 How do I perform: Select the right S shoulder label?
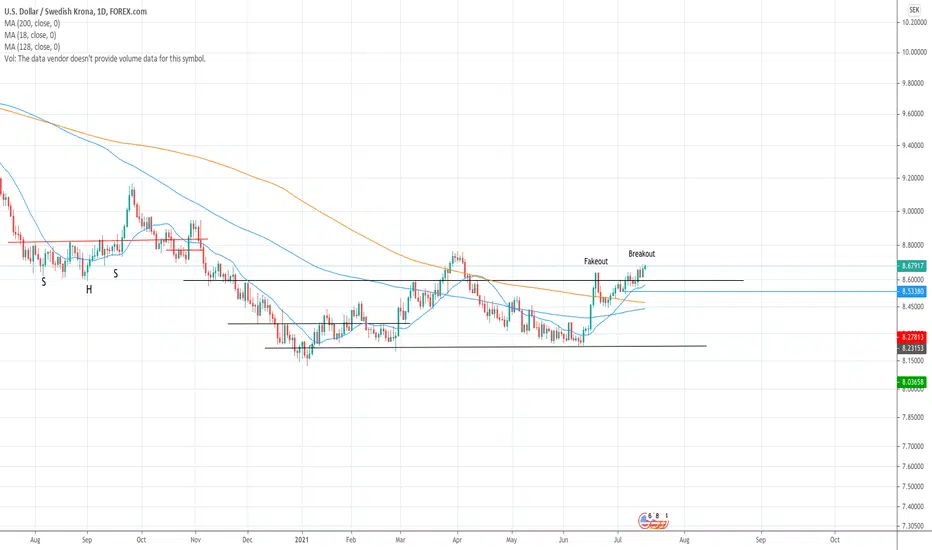[x=116, y=274]
